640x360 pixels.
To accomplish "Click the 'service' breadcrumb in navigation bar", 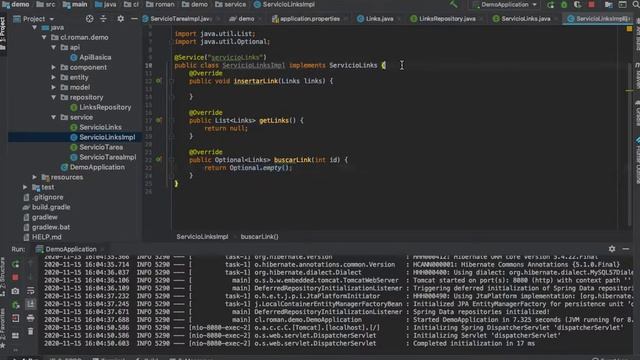I will click(235, 4).
